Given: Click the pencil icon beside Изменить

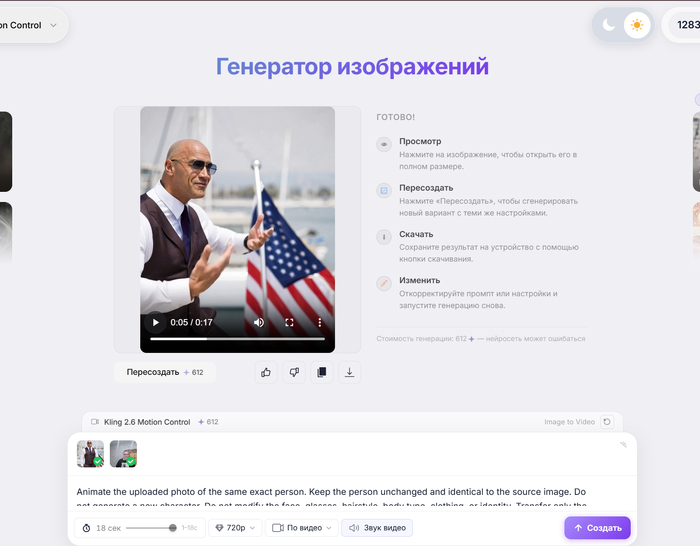Looking at the screenshot, I should (384, 283).
